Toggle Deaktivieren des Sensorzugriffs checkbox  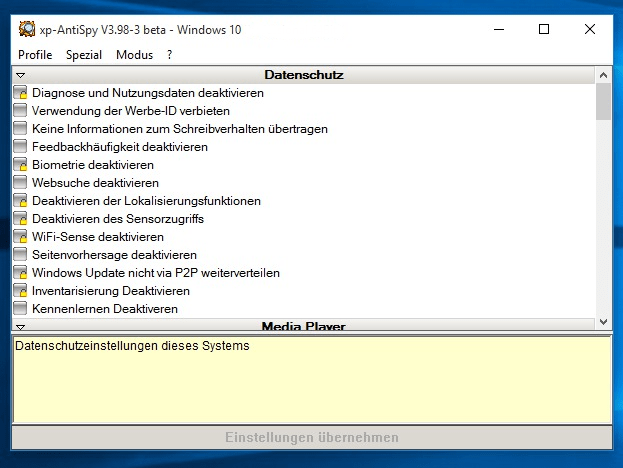click(20, 218)
